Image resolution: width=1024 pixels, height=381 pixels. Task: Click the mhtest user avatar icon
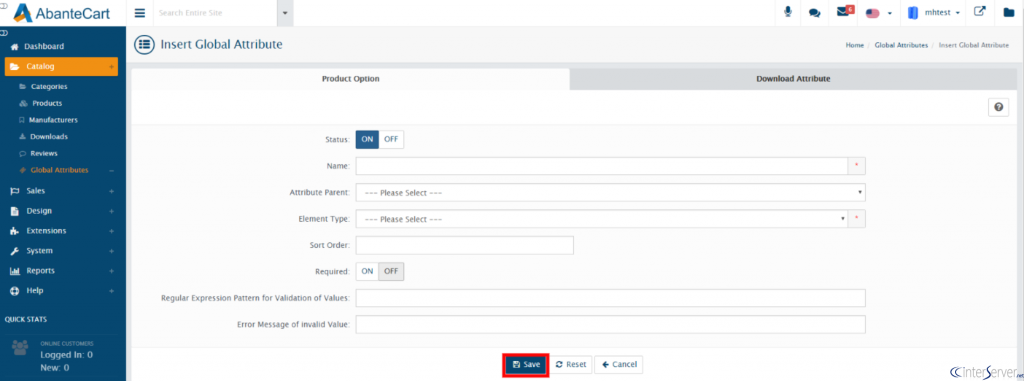913,12
